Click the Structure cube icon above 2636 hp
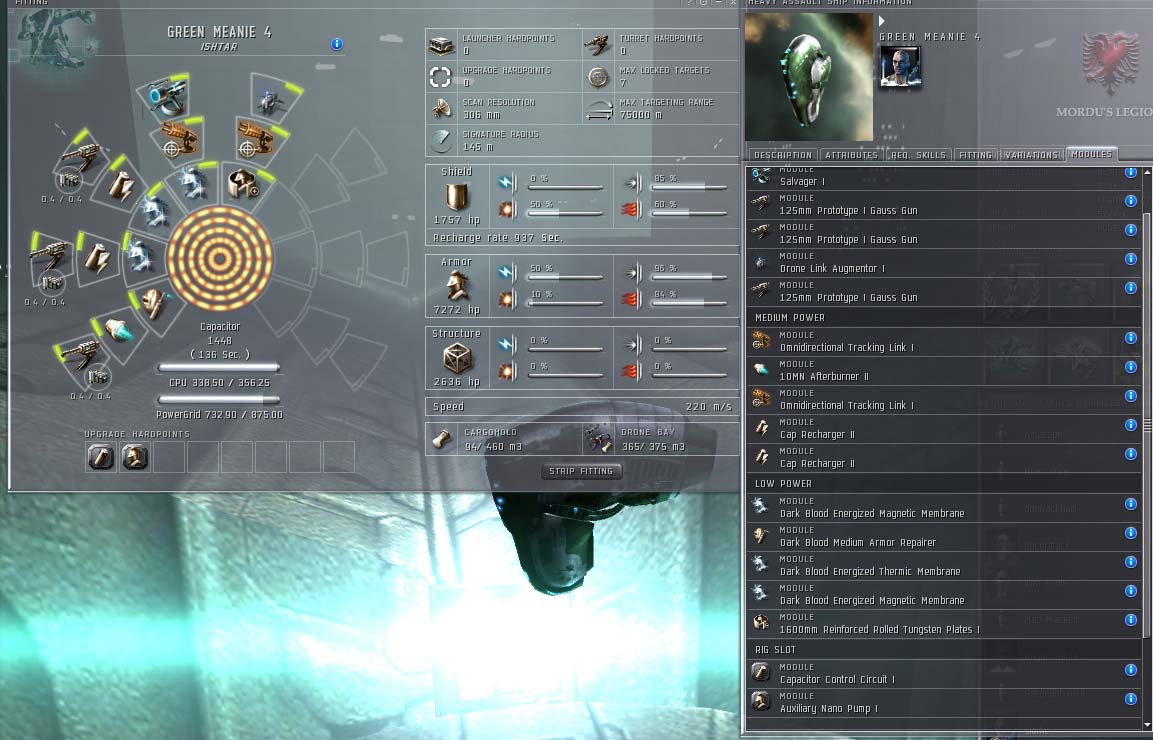1153x740 pixels. click(x=456, y=358)
